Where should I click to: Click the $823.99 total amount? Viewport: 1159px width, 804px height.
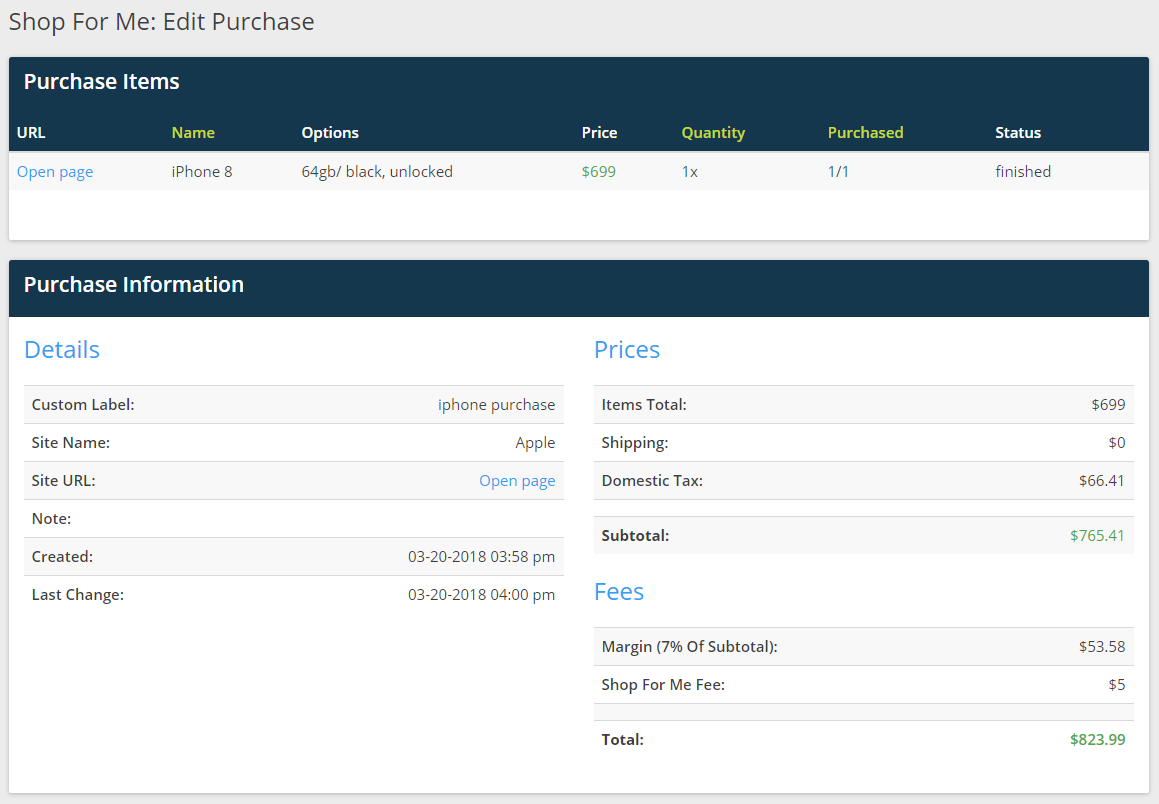pos(1097,740)
